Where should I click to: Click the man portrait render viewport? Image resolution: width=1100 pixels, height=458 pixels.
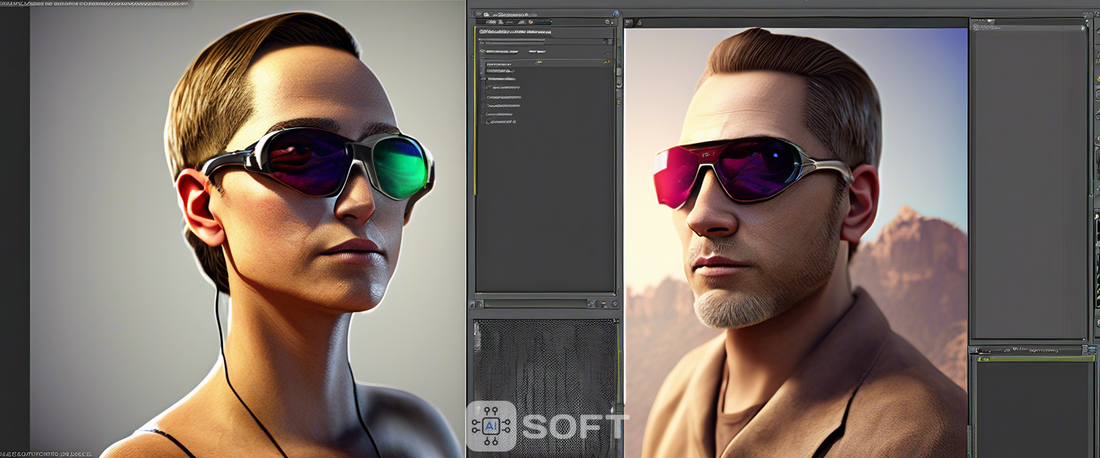(x=795, y=240)
